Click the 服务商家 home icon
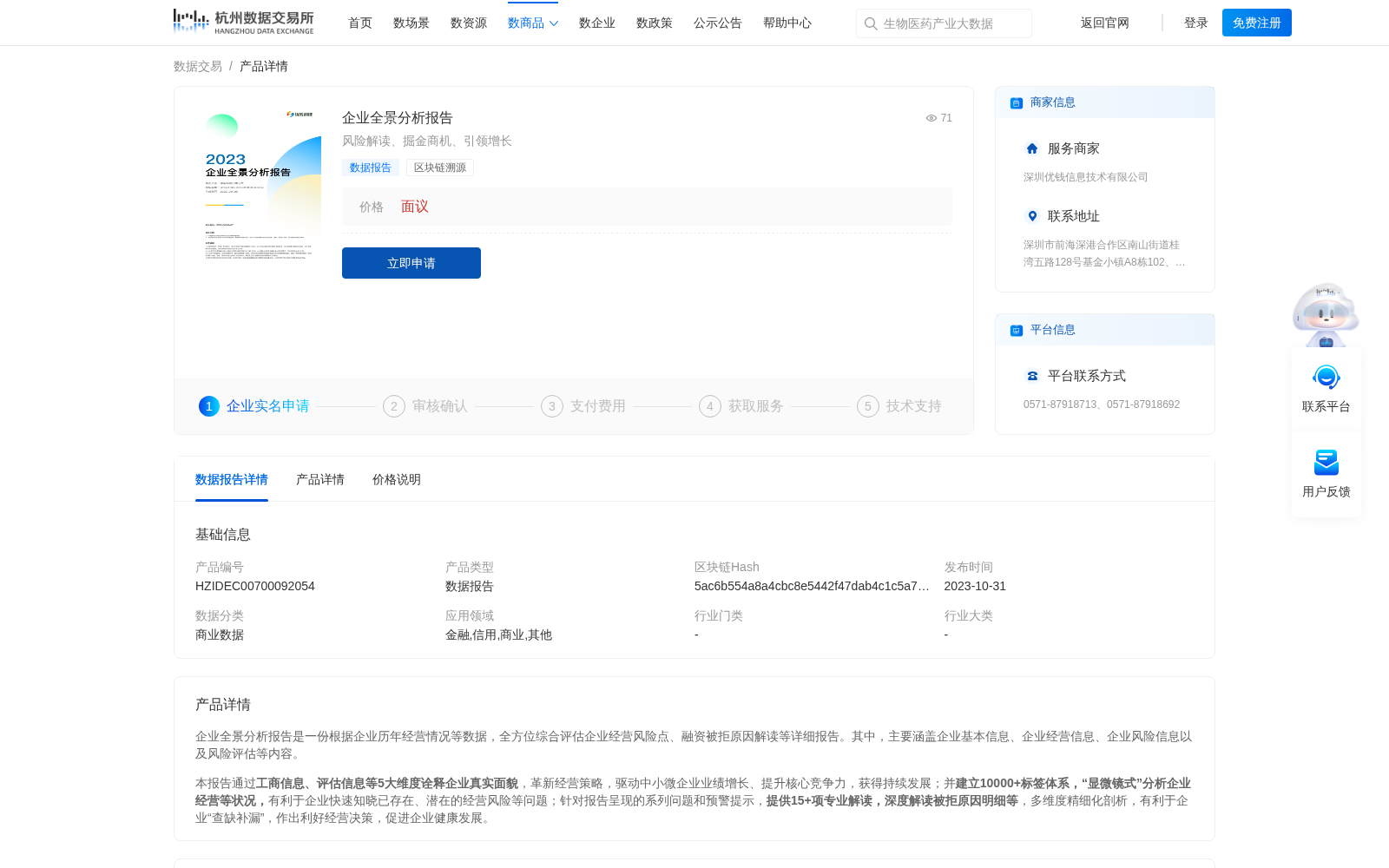Viewport: 1389px width, 868px height. coord(1032,148)
